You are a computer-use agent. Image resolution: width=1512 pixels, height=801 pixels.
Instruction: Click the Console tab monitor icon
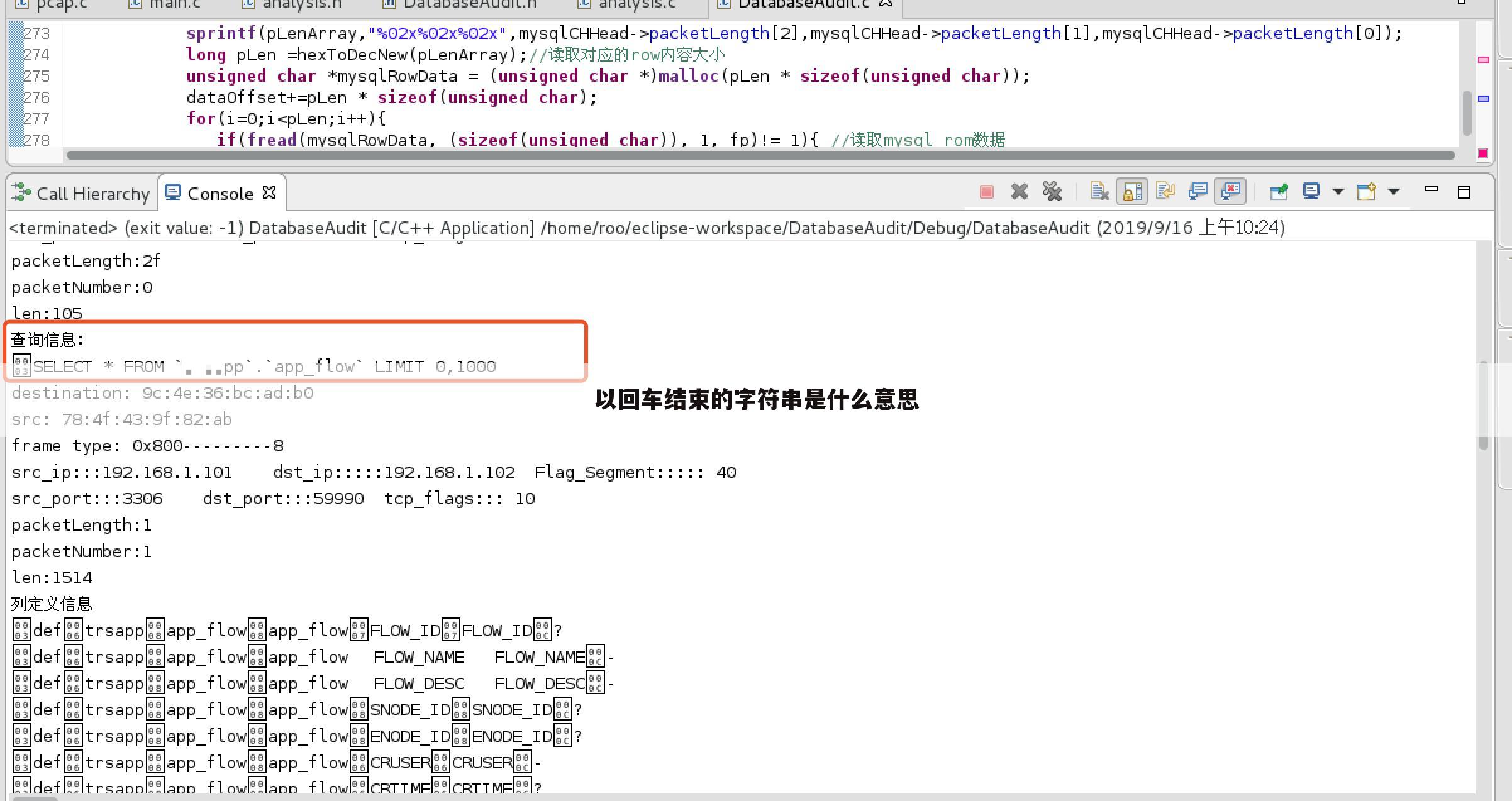pos(173,192)
